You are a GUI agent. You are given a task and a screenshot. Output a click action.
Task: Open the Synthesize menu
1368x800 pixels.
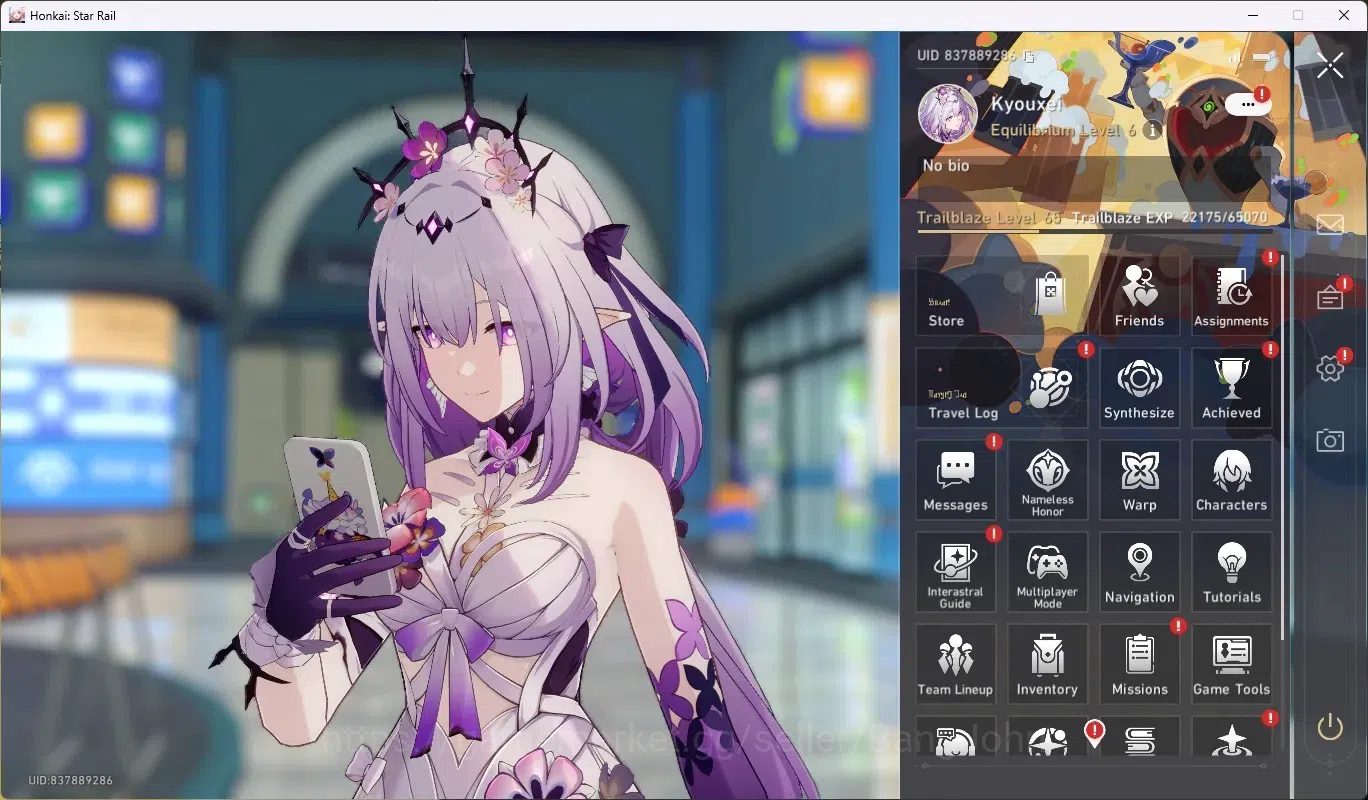coord(1139,387)
